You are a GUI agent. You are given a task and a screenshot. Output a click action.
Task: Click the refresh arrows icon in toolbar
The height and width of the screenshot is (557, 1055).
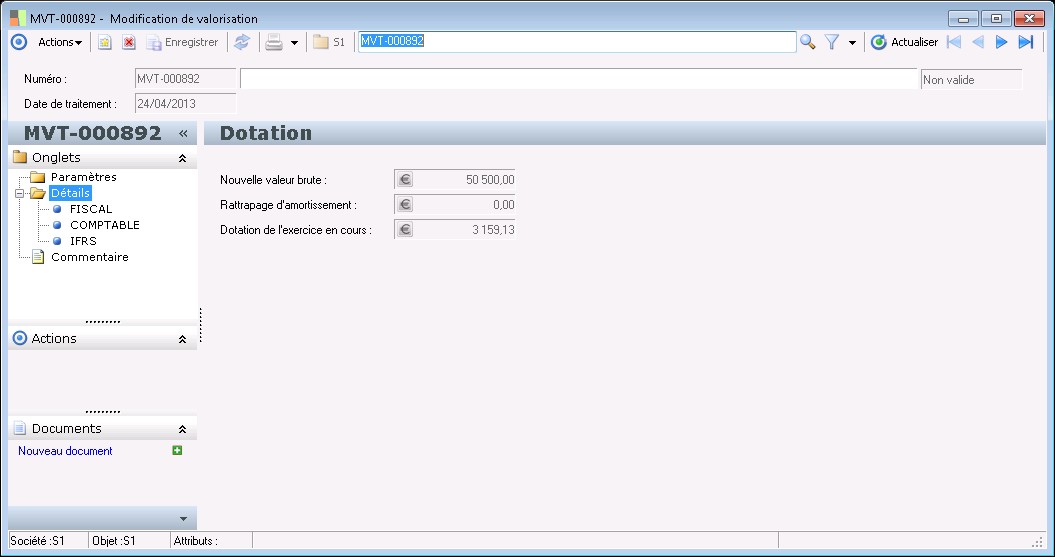pos(242,42)
